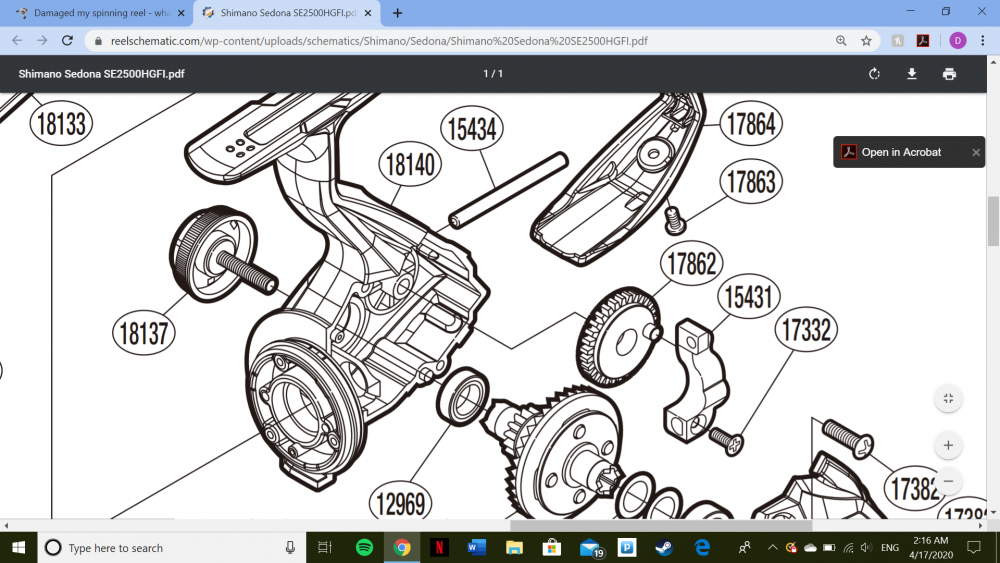Open a new browser tab
Image resolution: width=1000 pixels, height=563 pixels.
tap(397, 13)
